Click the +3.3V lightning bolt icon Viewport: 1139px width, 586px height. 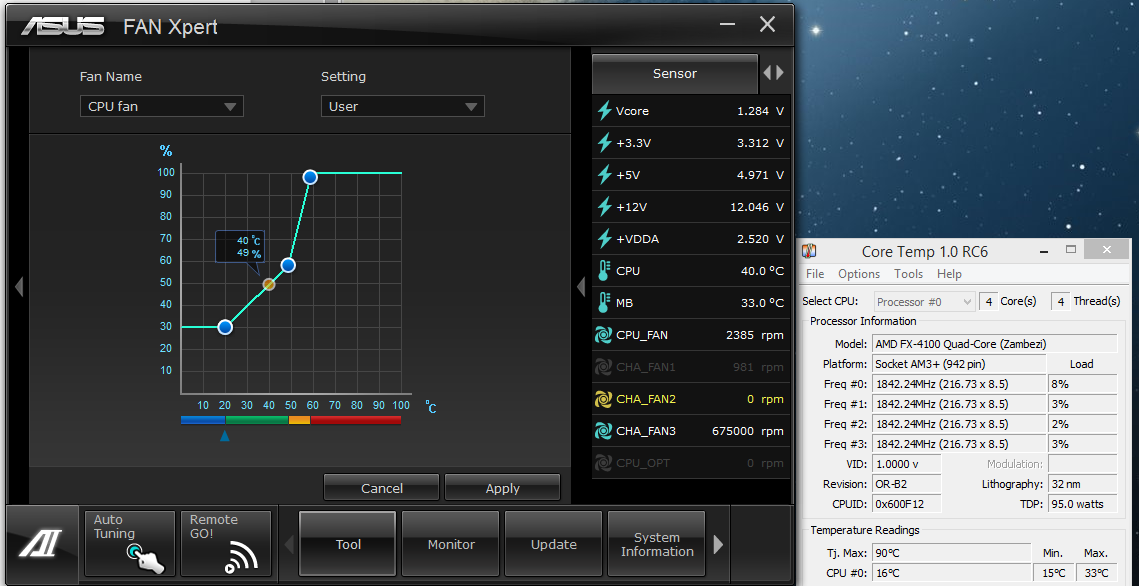[x=604, y=143]
